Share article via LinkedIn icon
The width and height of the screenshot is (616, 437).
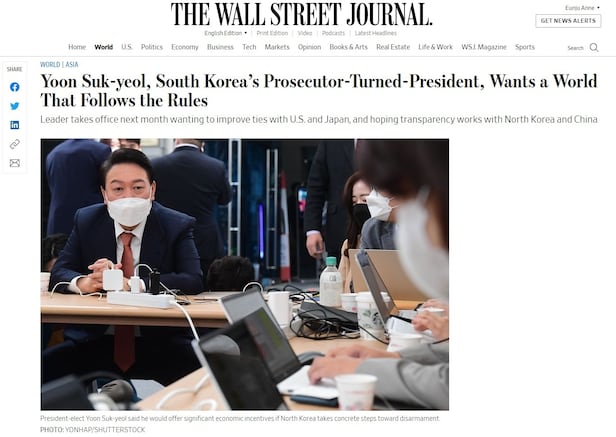coord(15,125)
